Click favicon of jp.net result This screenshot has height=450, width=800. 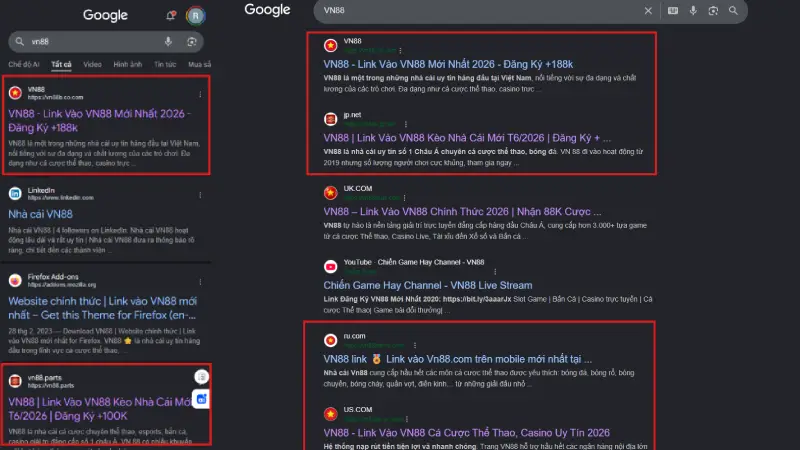pyautogui.click(x=331, y=119)
